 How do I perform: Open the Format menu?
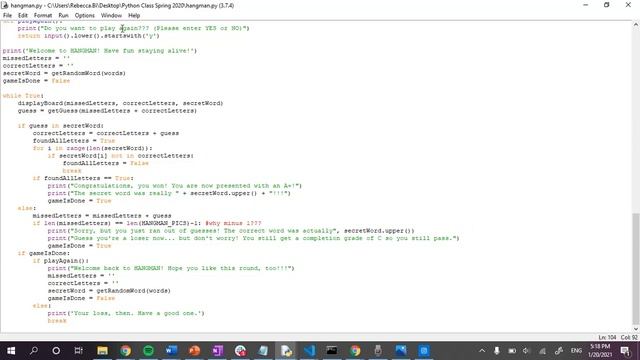(x=43, y=16)
